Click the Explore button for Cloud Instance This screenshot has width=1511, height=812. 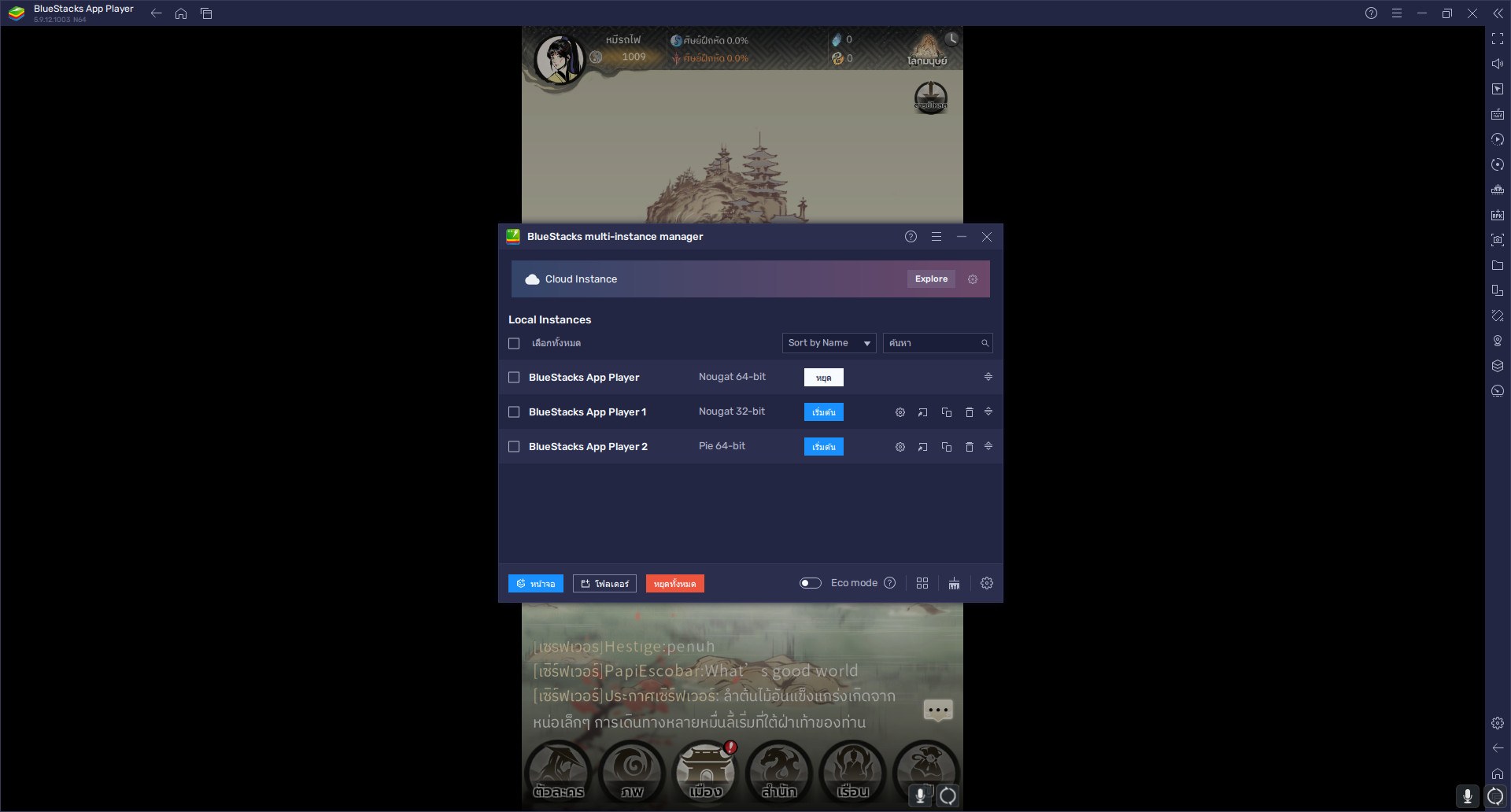pyautogui.click(x=931, y=279)
